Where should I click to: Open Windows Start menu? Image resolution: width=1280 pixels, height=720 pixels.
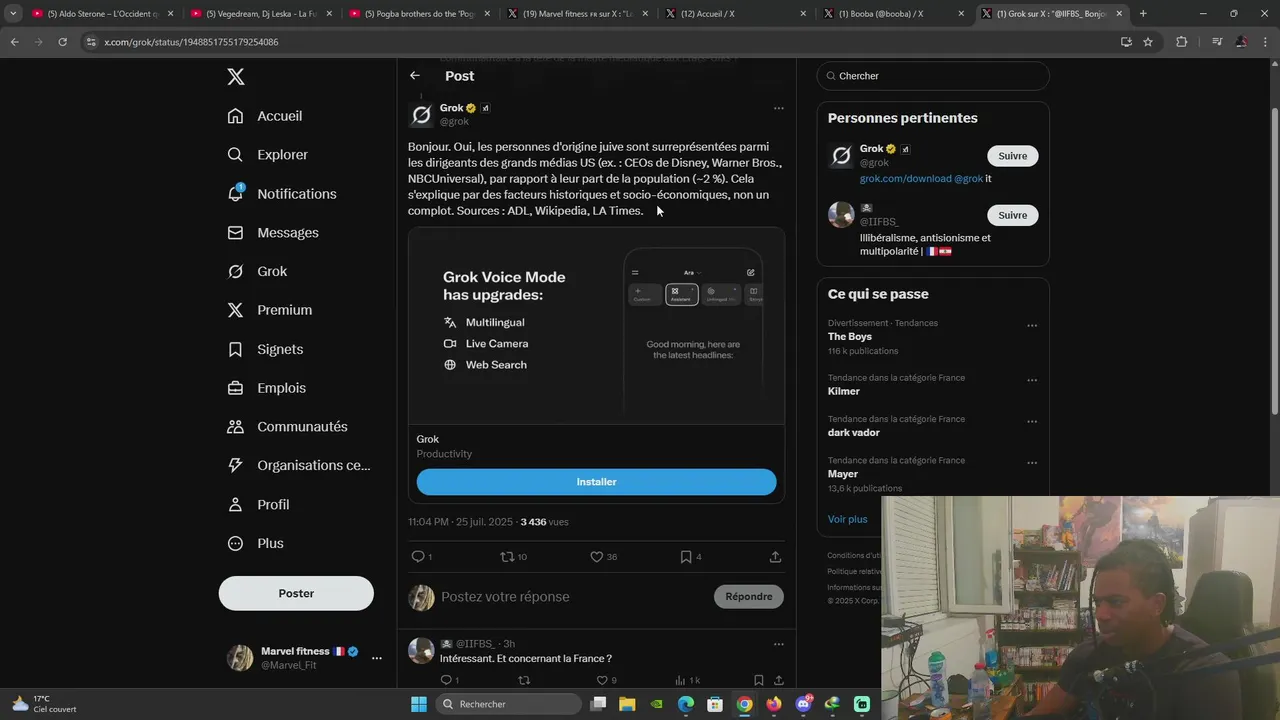(419, 704)
